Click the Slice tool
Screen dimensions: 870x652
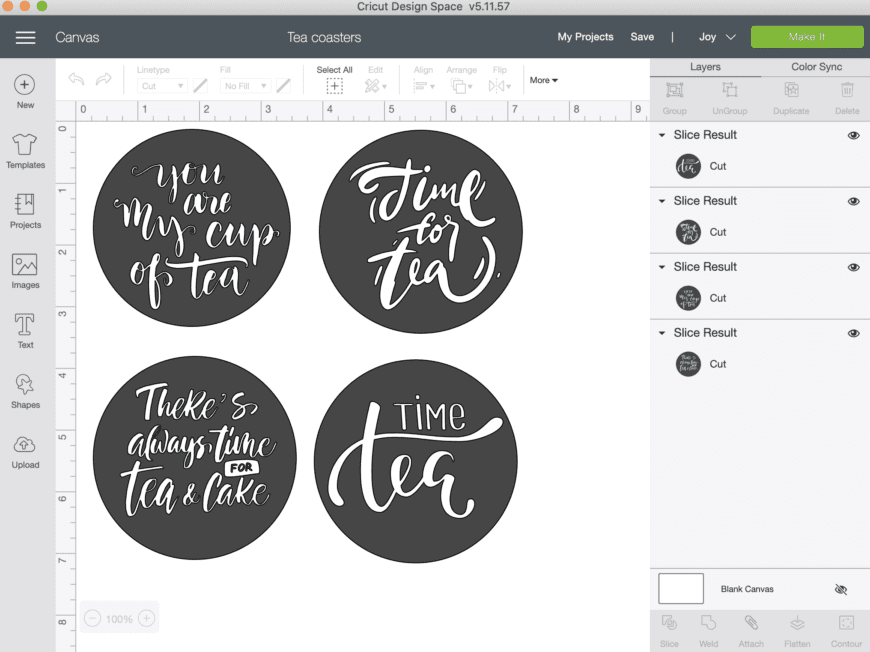(x=669, y=631)
